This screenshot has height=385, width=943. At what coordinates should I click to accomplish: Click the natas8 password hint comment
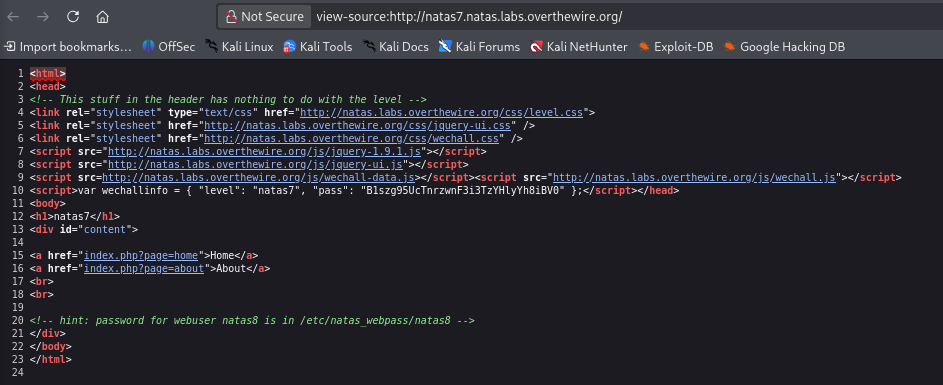(x=252, y=321)
